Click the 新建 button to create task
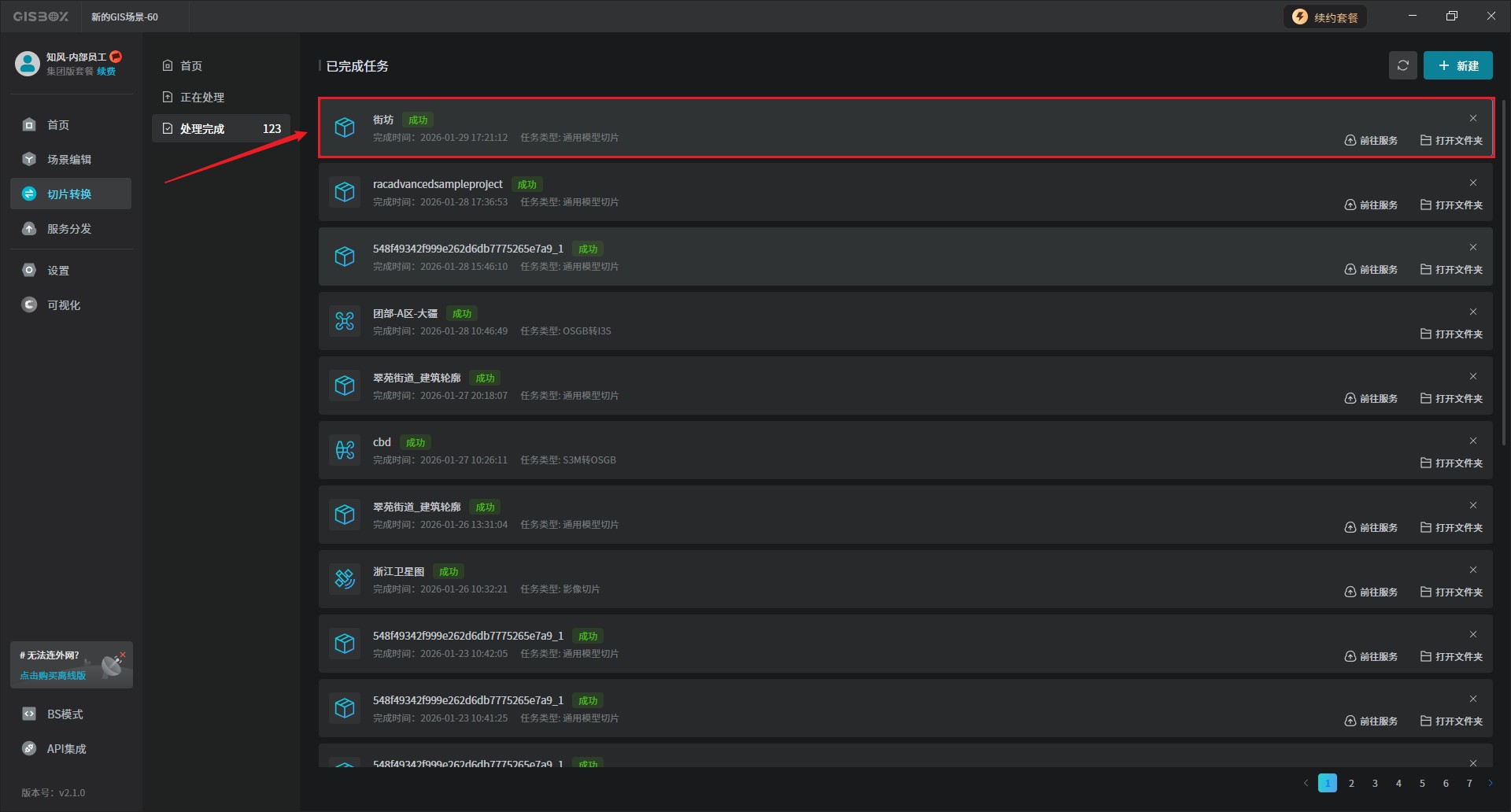 click(1457, 66)
